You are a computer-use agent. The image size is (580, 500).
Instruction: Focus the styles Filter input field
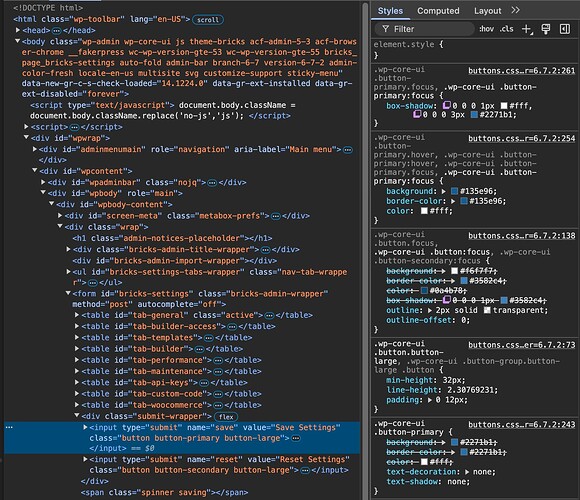(x=425, y=29)
